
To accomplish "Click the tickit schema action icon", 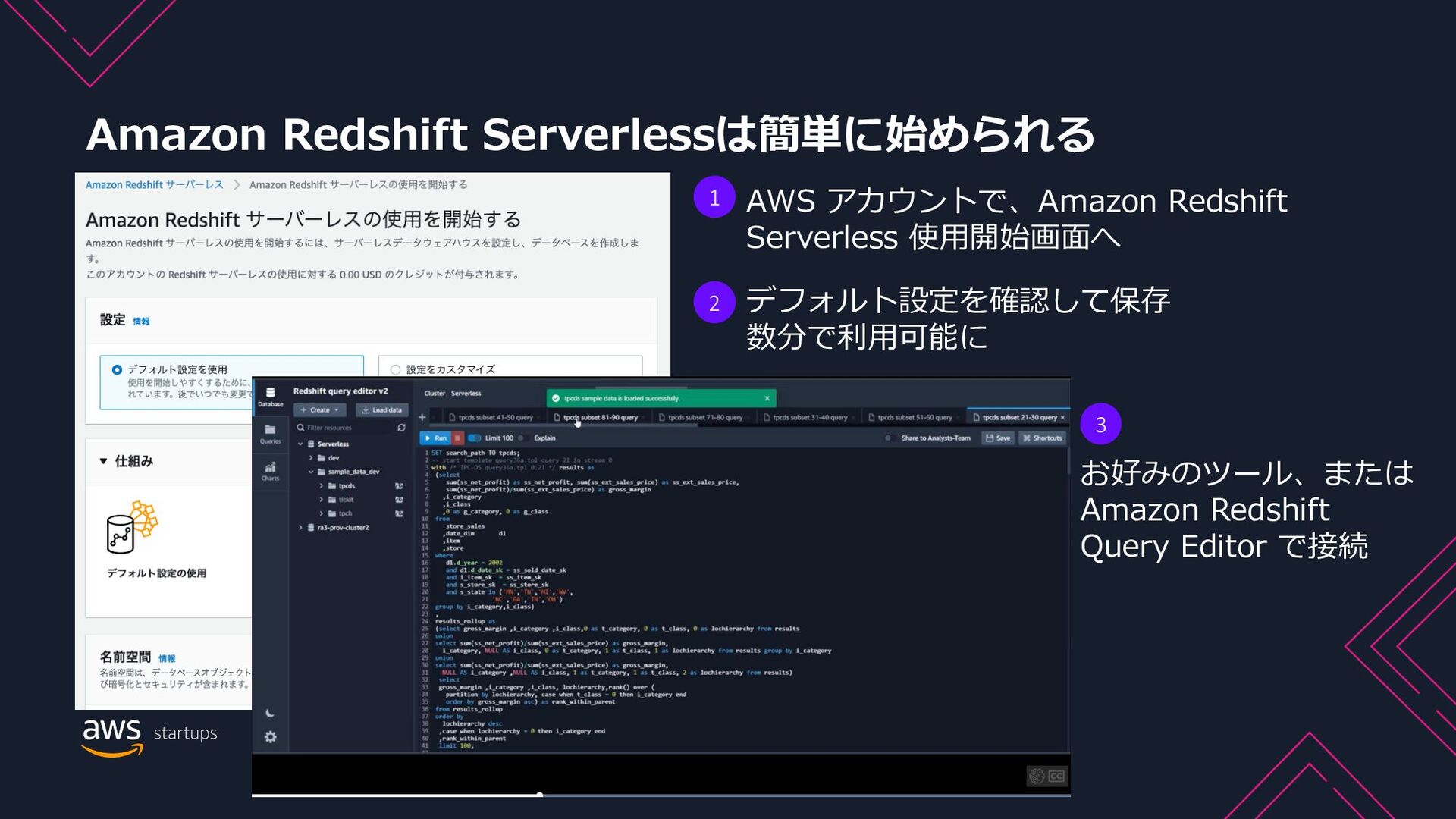I will tap(399, 500).
